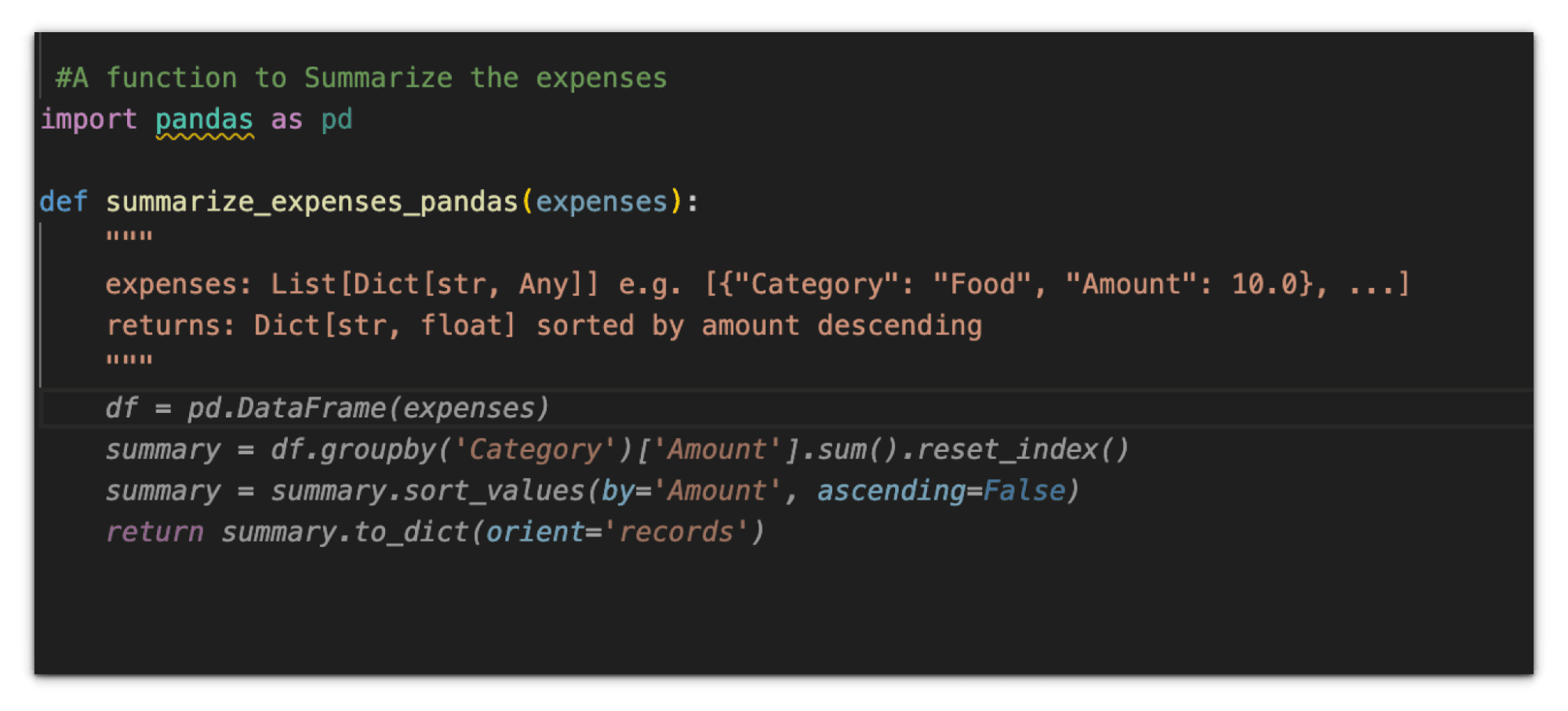The image size is (1568, 711).
Task: Click the "def" keyword
Action: pos(63,202)
